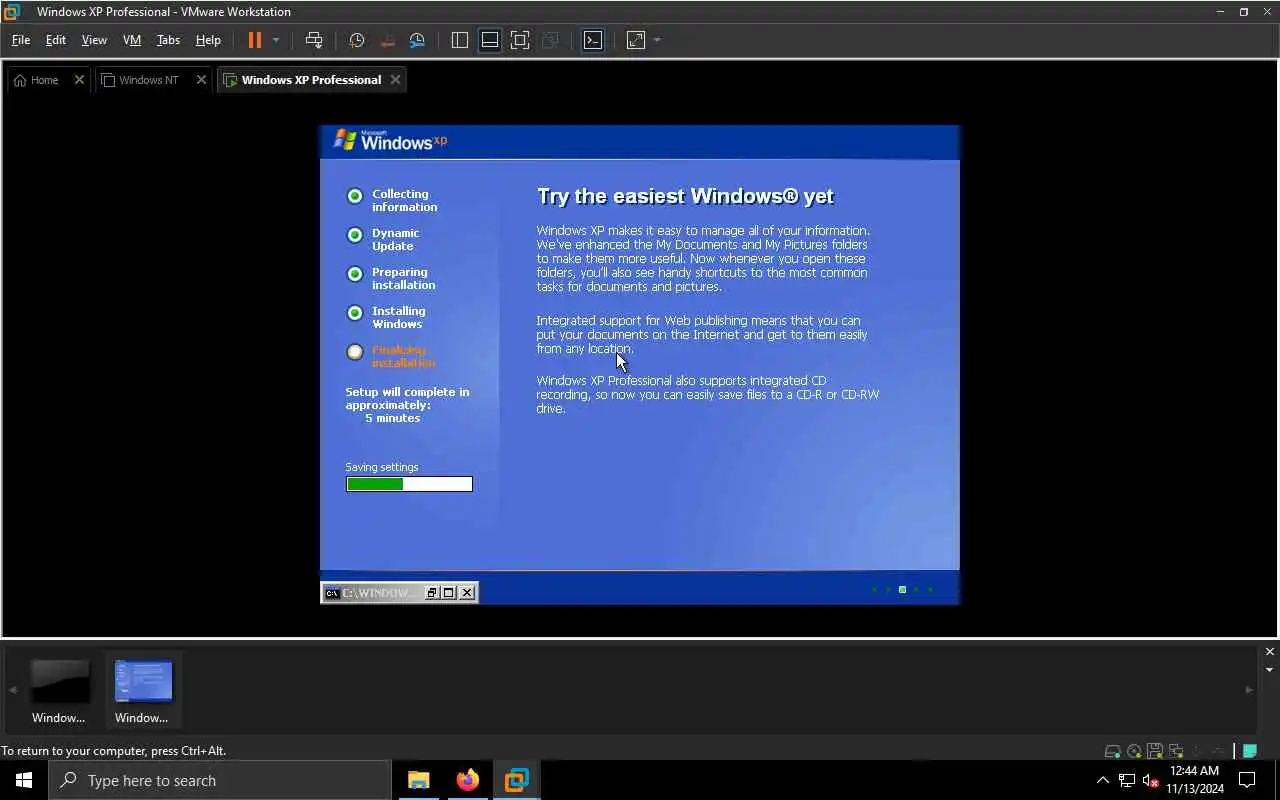The height and width of the screenshot is (800, 1280).
Task: Click the 'Setup will complete in approximately' text
Action: point(407,398)
